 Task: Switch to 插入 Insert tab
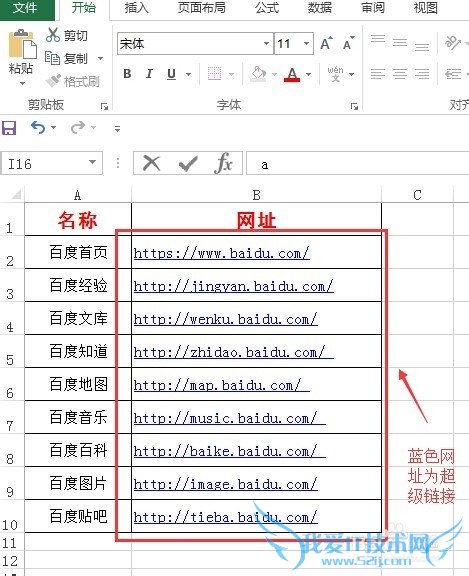(136, 8)
